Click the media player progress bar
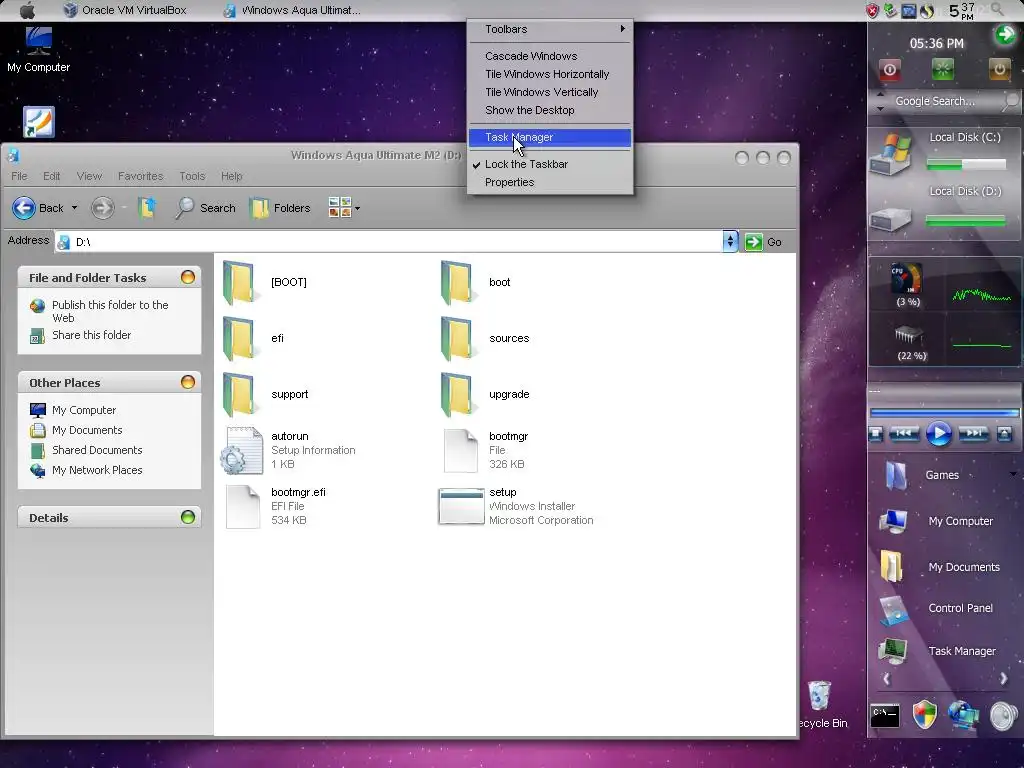This screenshot has height=768, width=1024. (944, 413)
